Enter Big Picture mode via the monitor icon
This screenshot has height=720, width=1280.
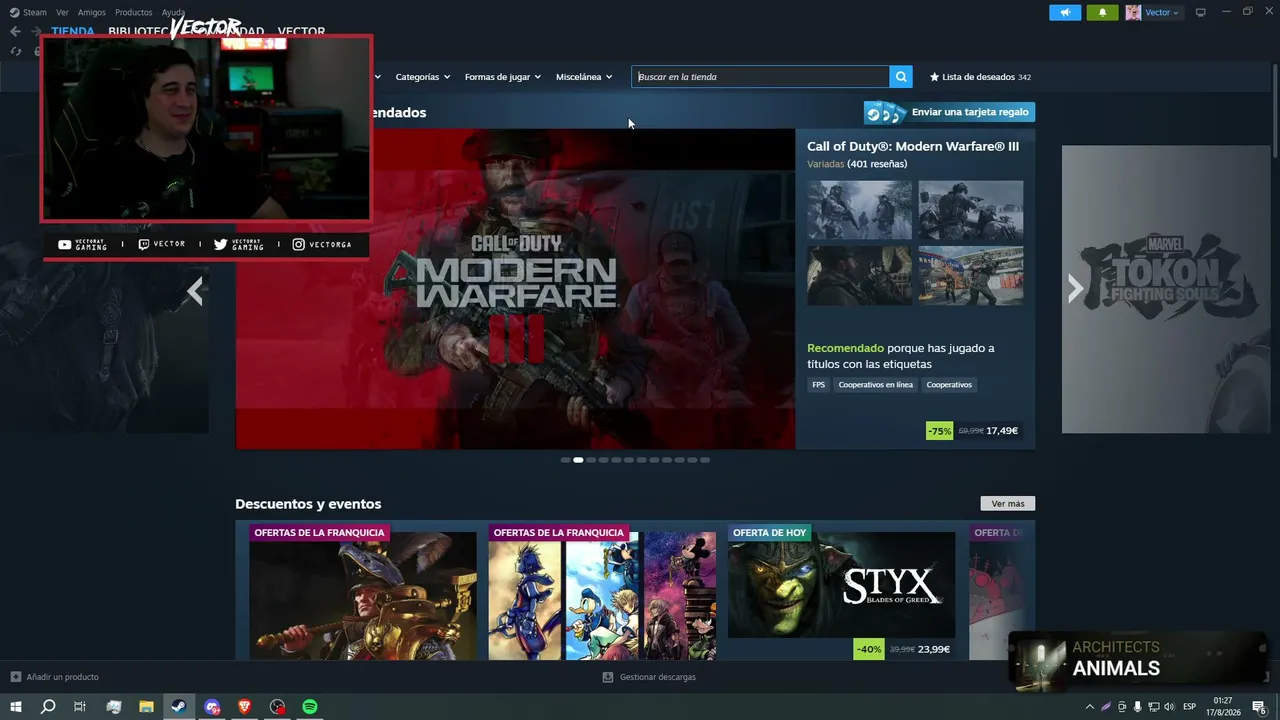pyautogui.click(x=1201, y=12)
